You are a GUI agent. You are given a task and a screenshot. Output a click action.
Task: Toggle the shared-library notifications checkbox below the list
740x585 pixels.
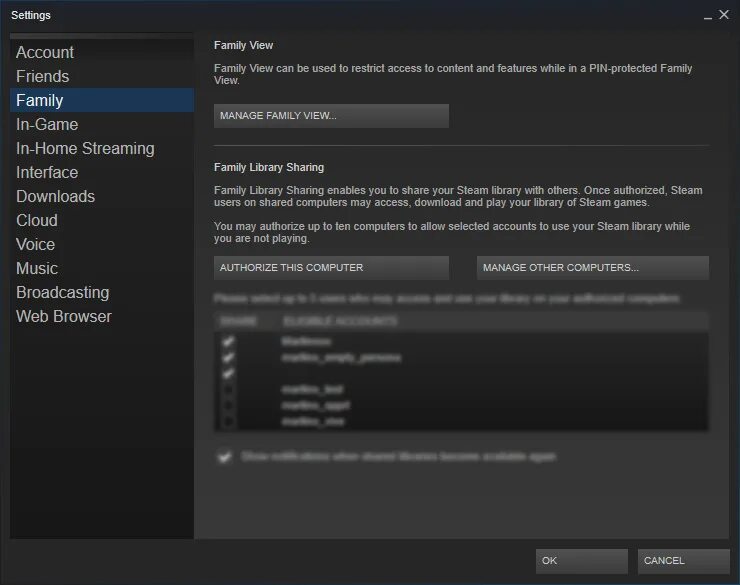click(x=225, y=457)
